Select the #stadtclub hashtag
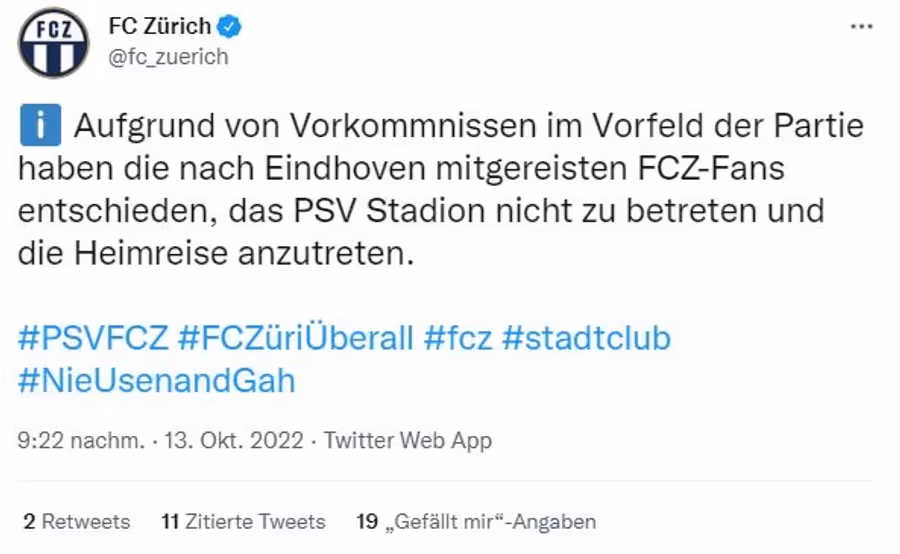The image size is (900, 554). click(x=586, y=338)
